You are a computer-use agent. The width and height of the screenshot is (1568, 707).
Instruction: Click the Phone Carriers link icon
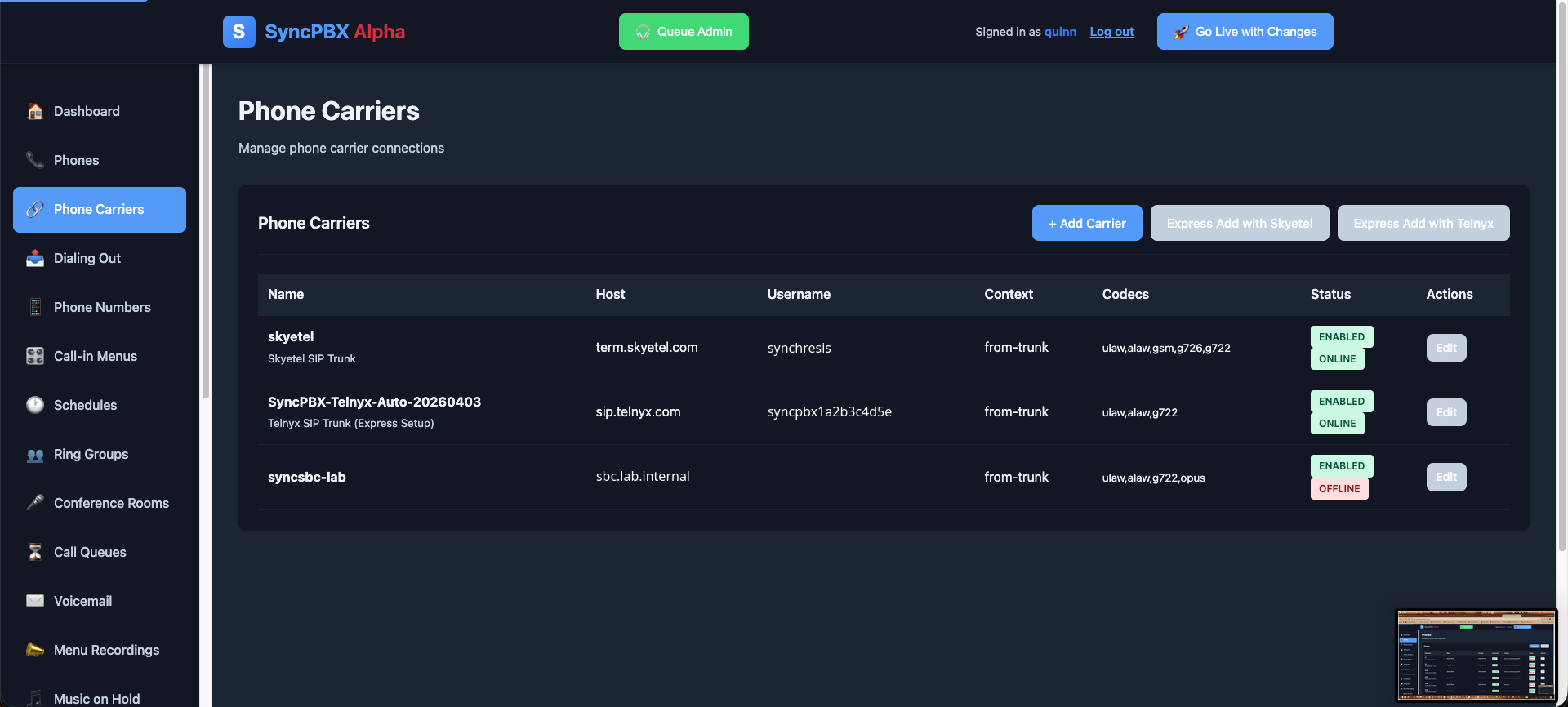(35, 209)
